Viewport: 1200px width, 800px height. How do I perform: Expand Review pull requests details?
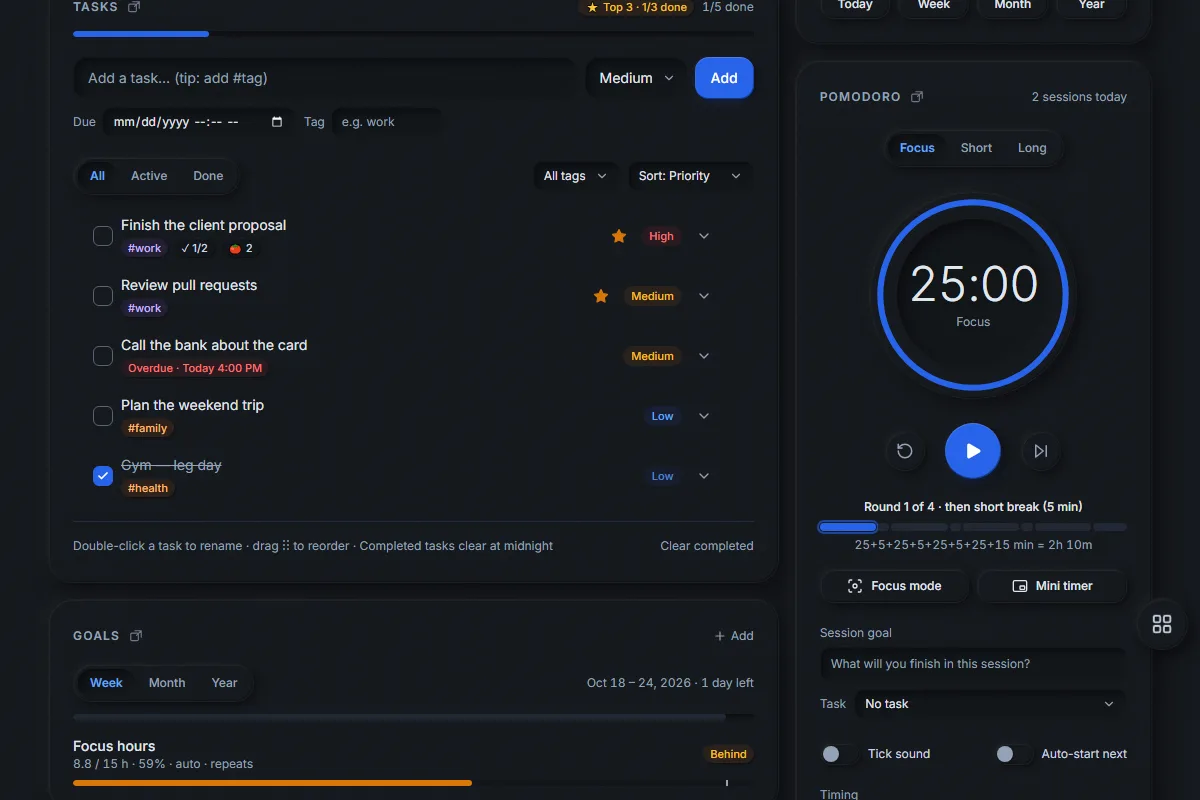pos(704,296)
